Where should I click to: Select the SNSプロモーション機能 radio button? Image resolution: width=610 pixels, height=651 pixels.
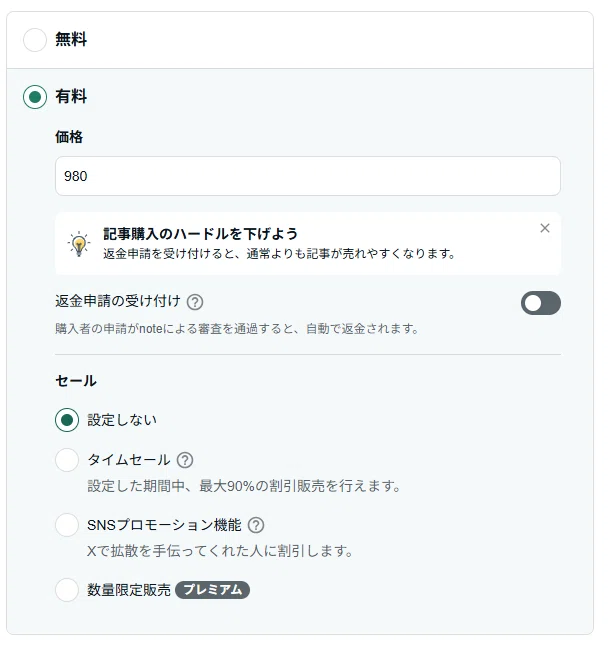pos(67,525)
